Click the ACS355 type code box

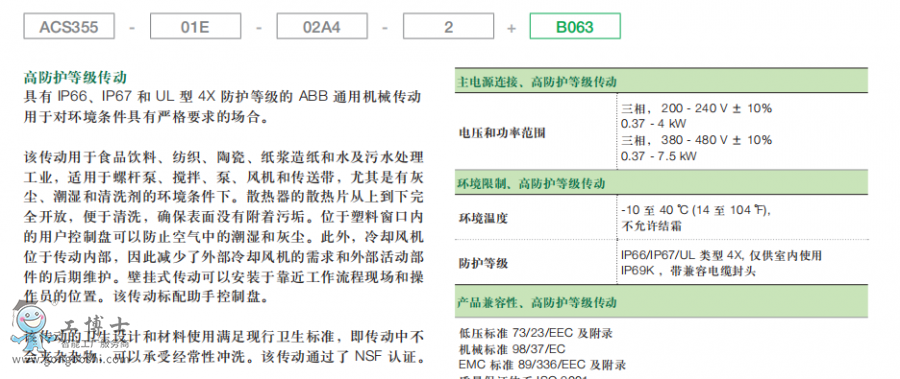tap(69, 26)
